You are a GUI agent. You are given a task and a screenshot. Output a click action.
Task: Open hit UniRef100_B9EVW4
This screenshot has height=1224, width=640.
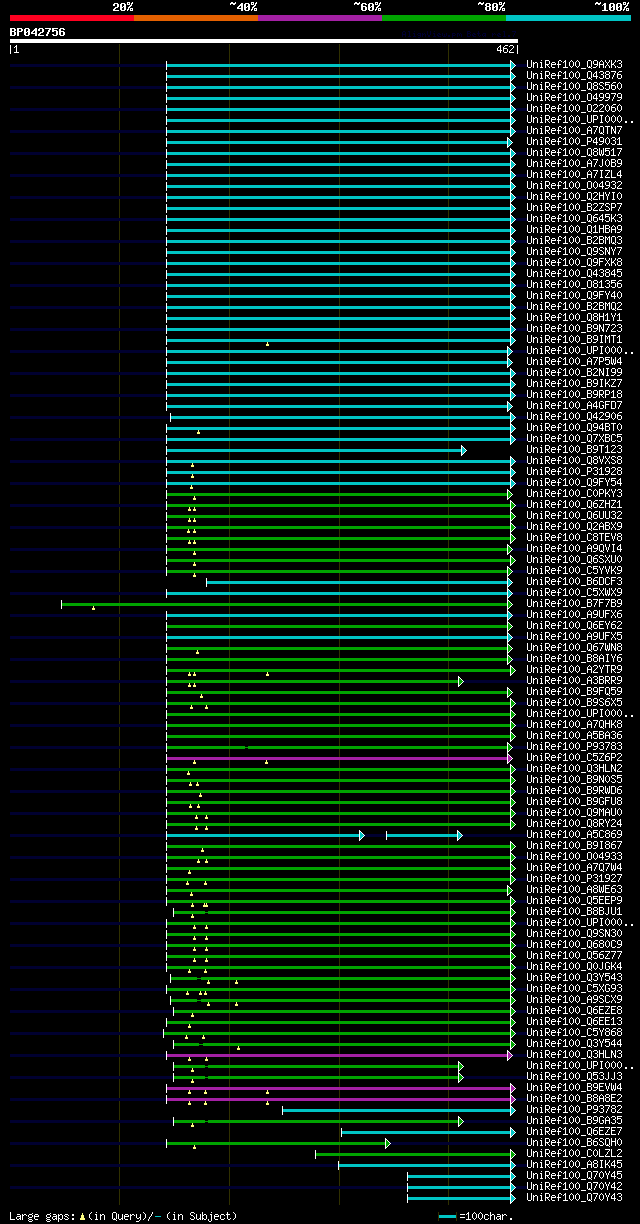click(574, 1087)
